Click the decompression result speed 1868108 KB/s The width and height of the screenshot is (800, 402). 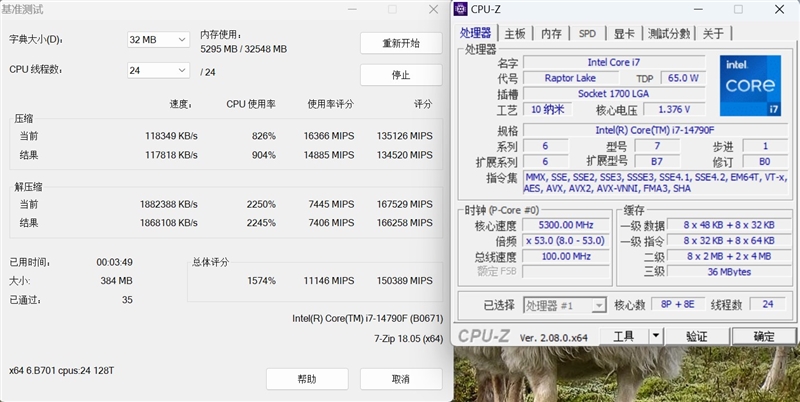pos(168,223)
